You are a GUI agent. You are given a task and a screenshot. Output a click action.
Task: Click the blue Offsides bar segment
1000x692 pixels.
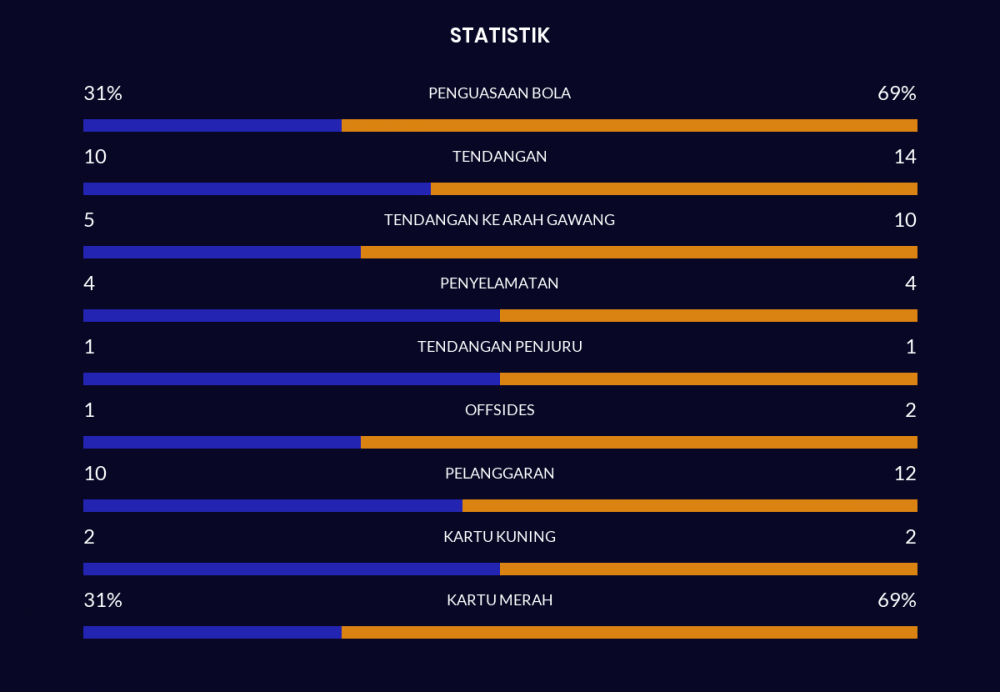coord(222,442)
